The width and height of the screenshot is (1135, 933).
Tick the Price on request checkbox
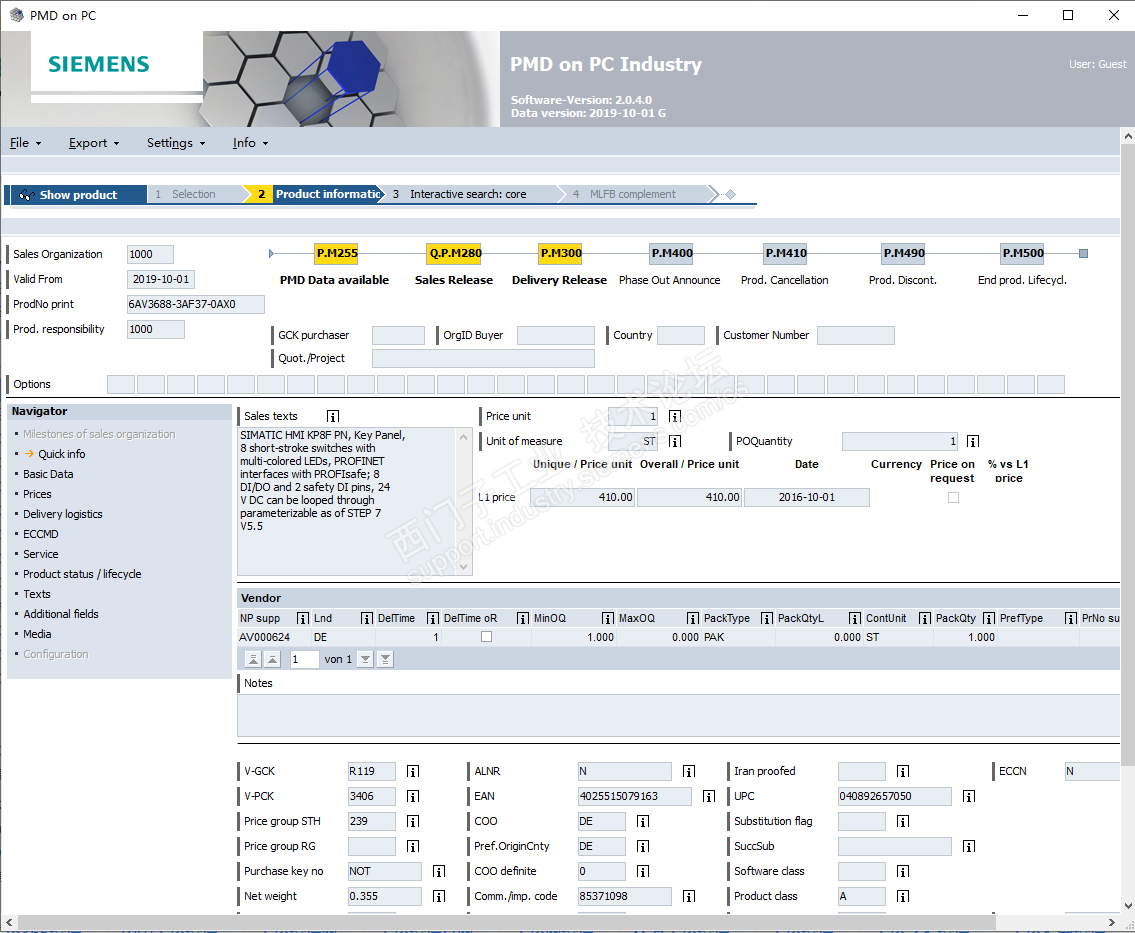click(x=953, y=497)
